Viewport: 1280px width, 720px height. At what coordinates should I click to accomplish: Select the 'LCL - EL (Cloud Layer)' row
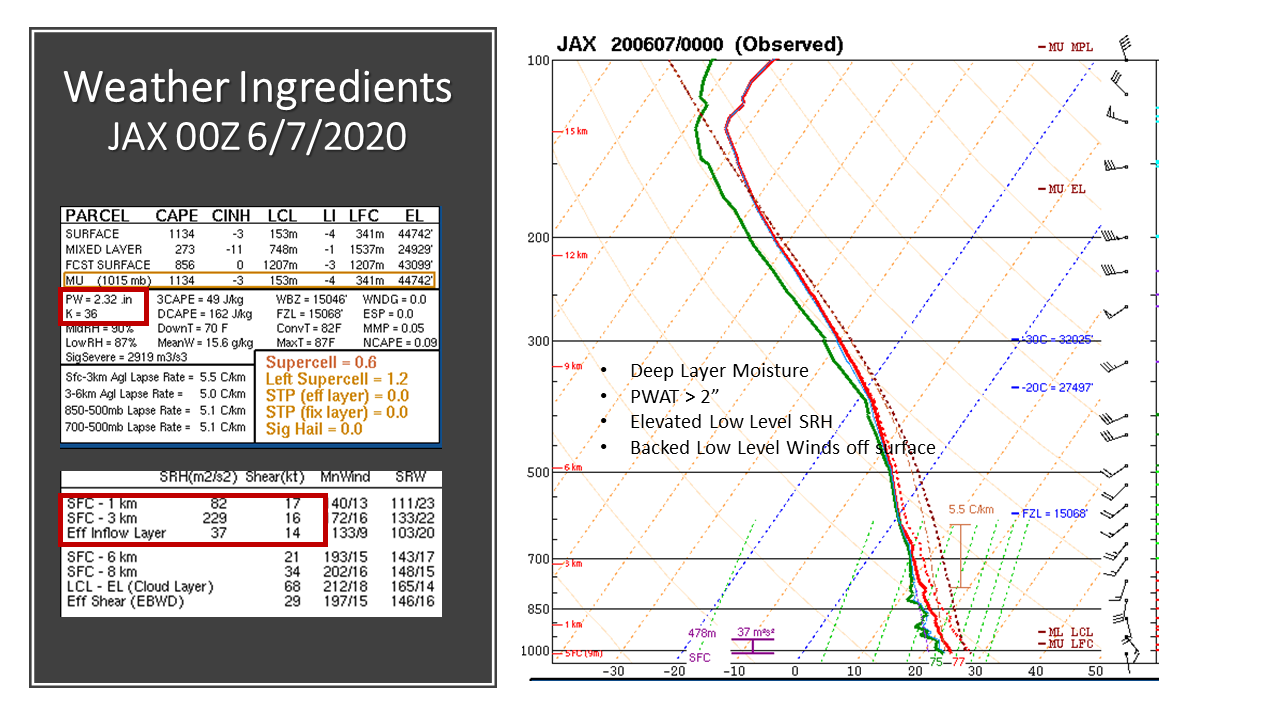250,586
